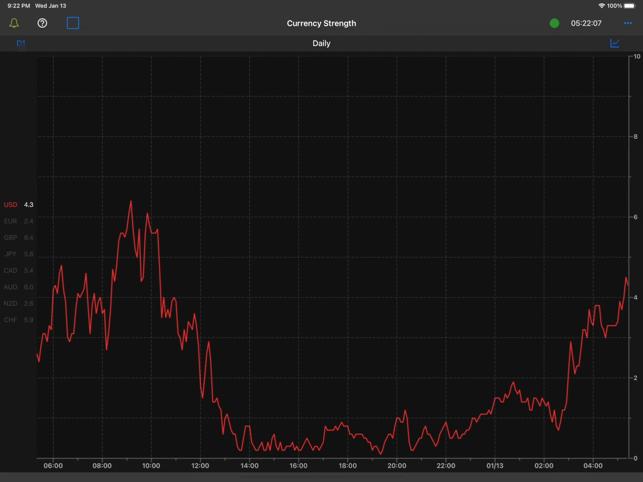The image size is (643, 482).
Task: Tap the blue square layout icon
Action: point(73,23)
